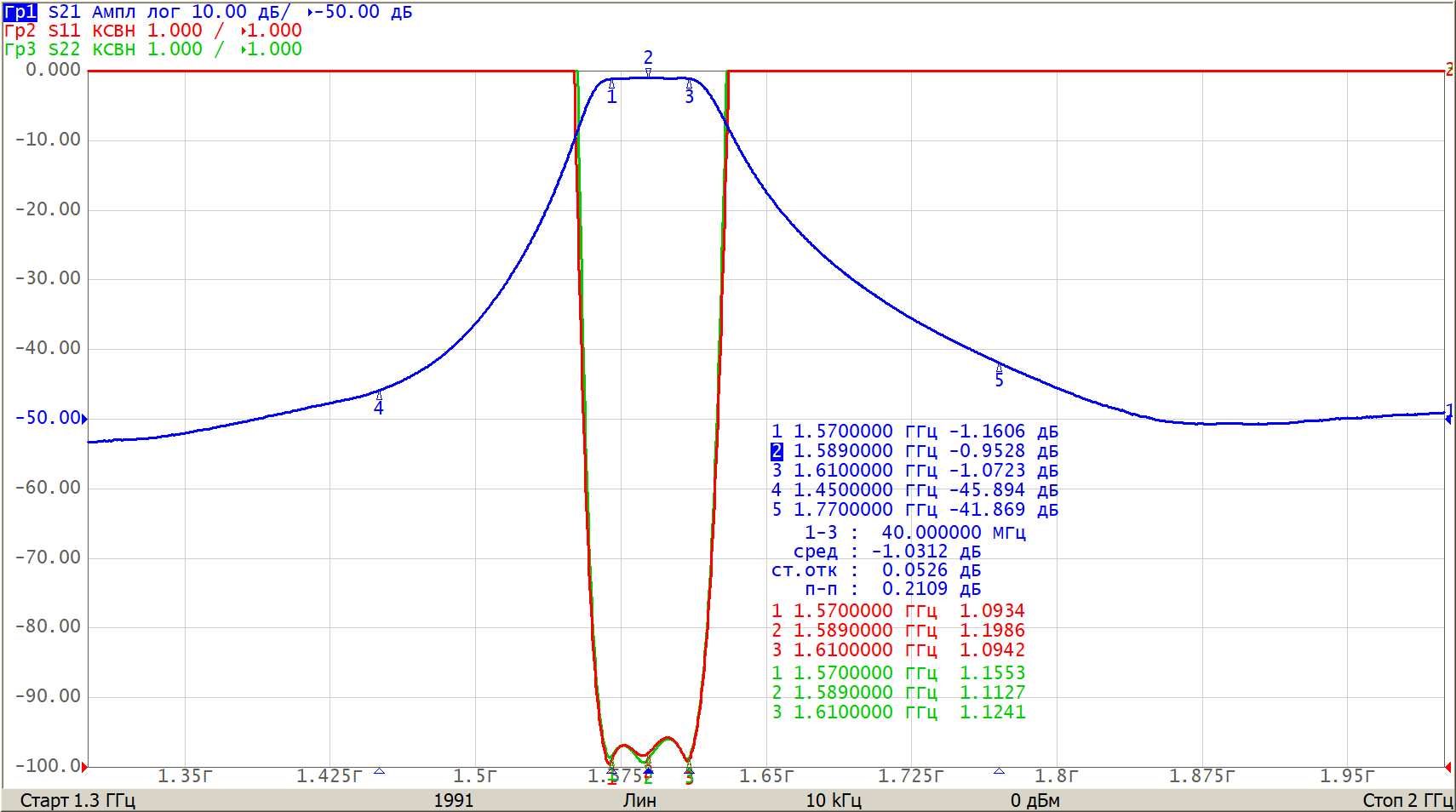Screen dimensions: 1456x812
Task: Click the Старт 1.3 ГГц start frequency field
Action: (x=77, y=800)
